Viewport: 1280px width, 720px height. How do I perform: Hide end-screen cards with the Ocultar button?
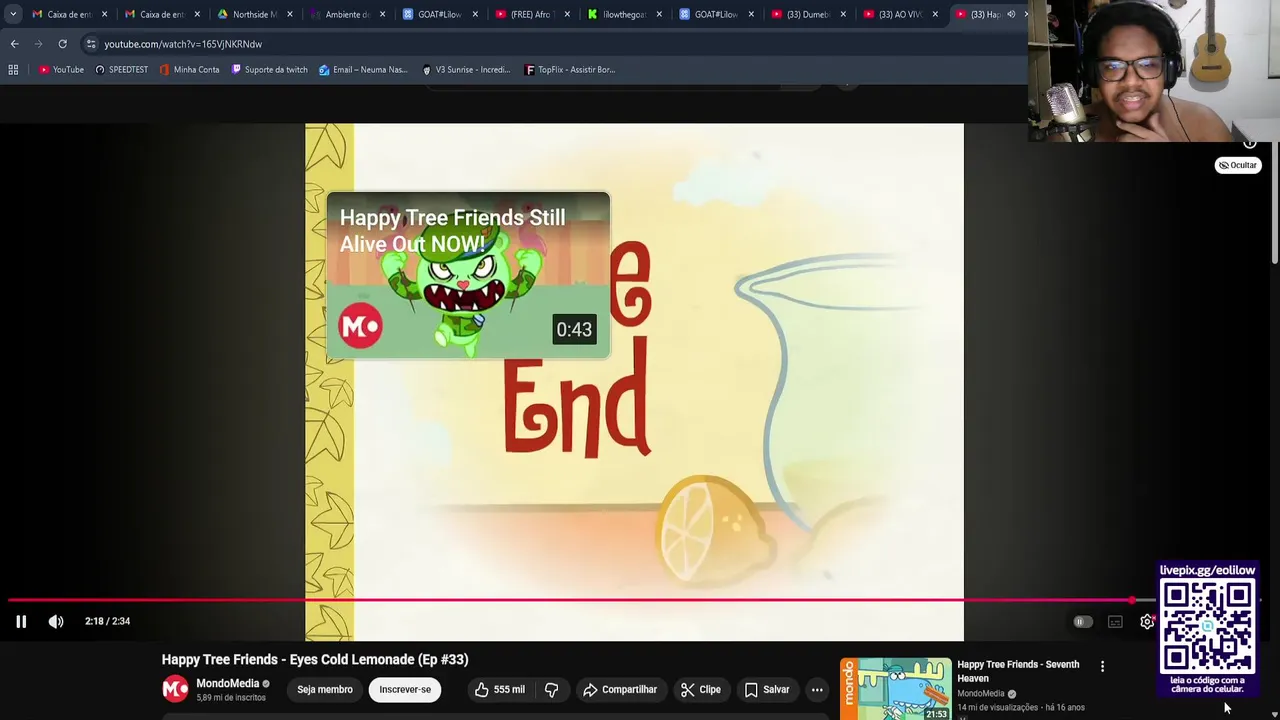(1238, 165)
